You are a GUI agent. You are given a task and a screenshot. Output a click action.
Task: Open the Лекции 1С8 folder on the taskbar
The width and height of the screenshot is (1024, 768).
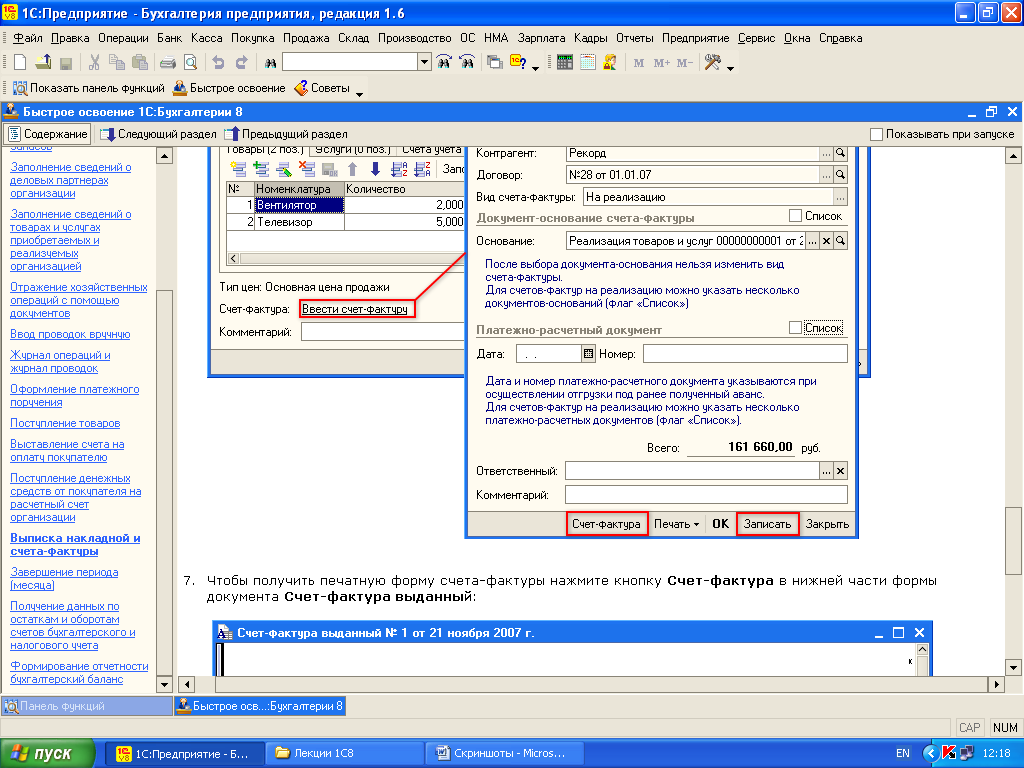[344, 753]
